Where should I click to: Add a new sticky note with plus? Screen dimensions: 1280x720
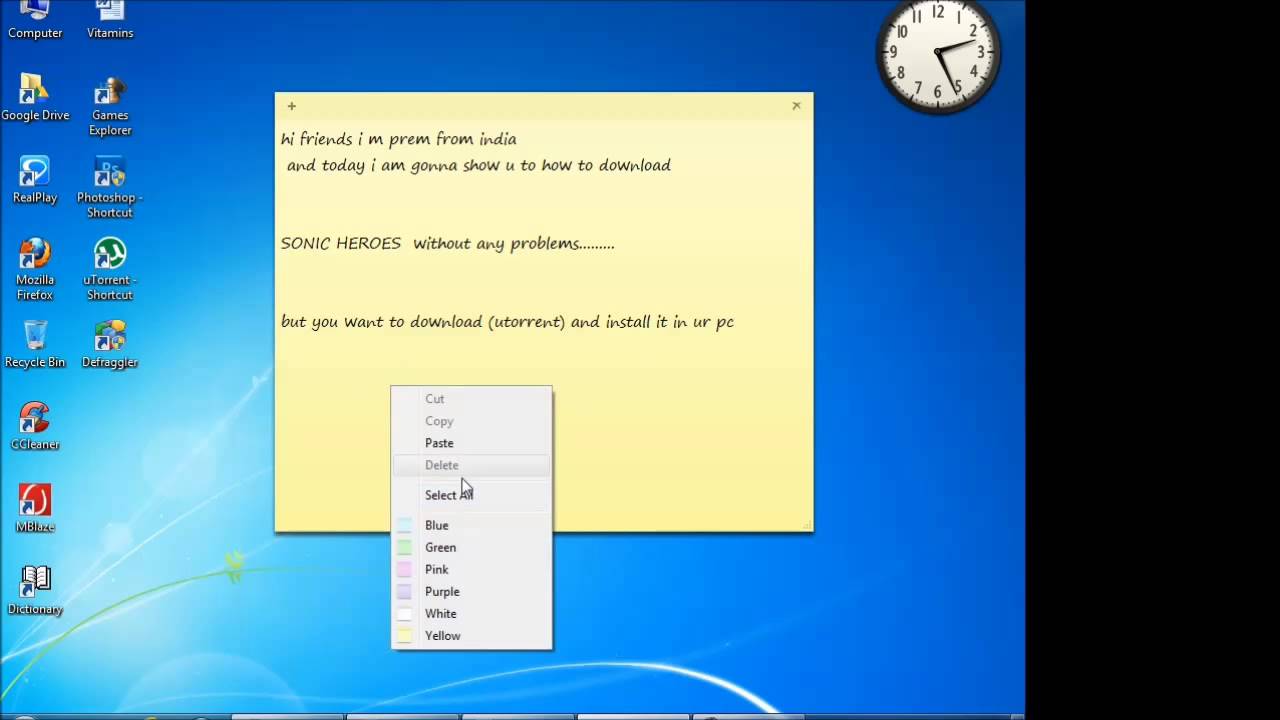pyautogui.click(x=291, y=106)
